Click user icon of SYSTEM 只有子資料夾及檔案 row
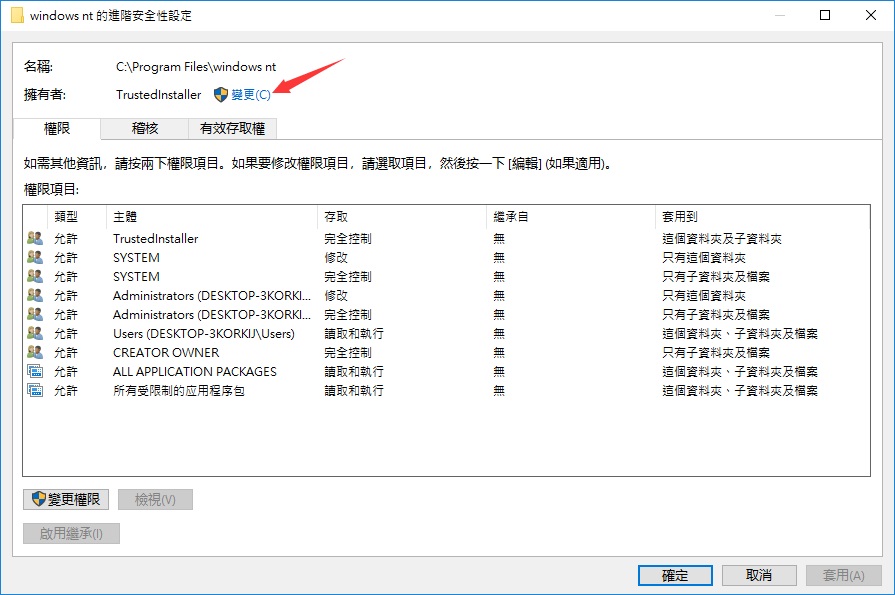 pos(35,276)
